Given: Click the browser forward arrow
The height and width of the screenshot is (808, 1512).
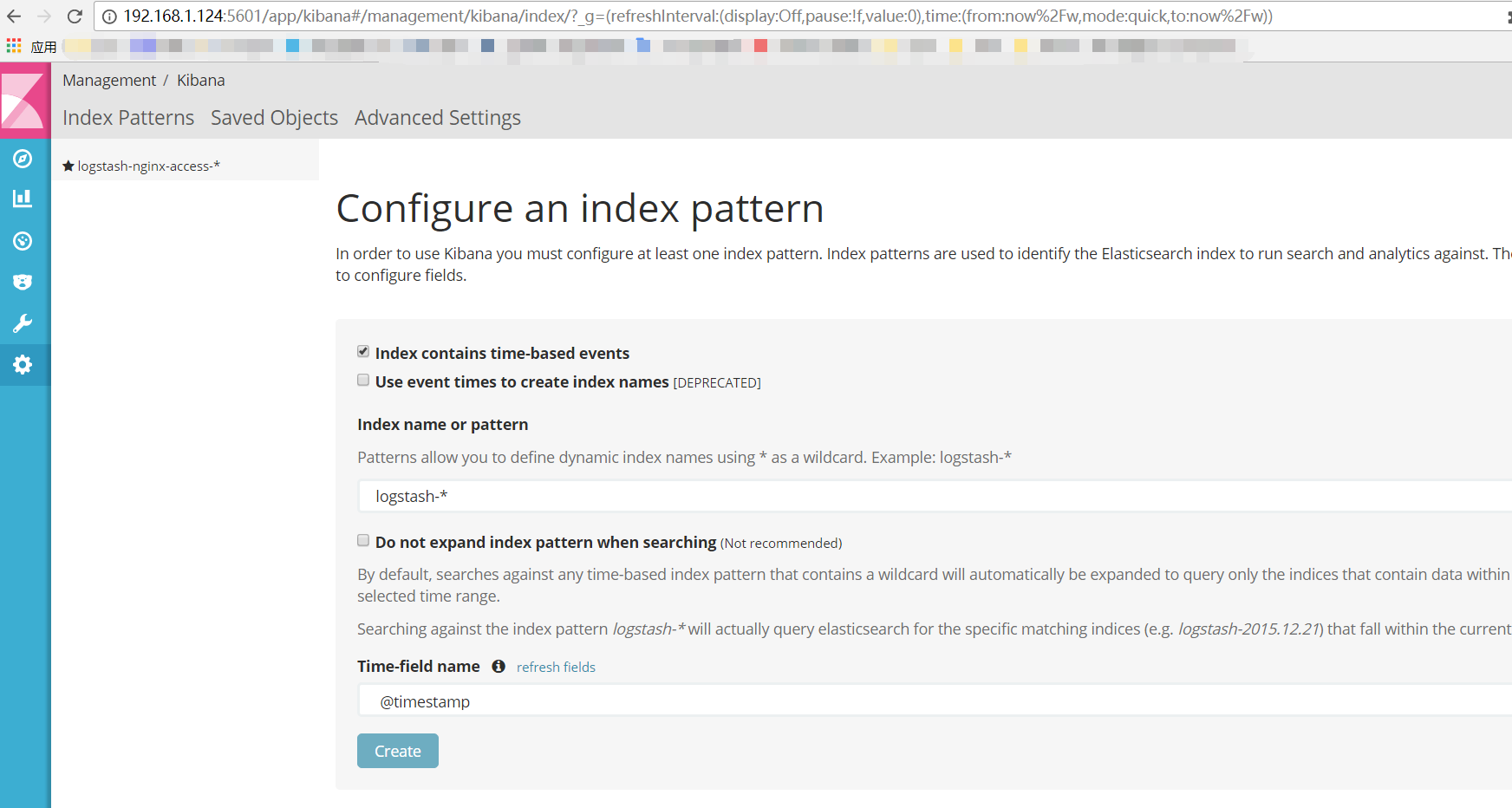Looking at the screenshot, I should 44,16.
